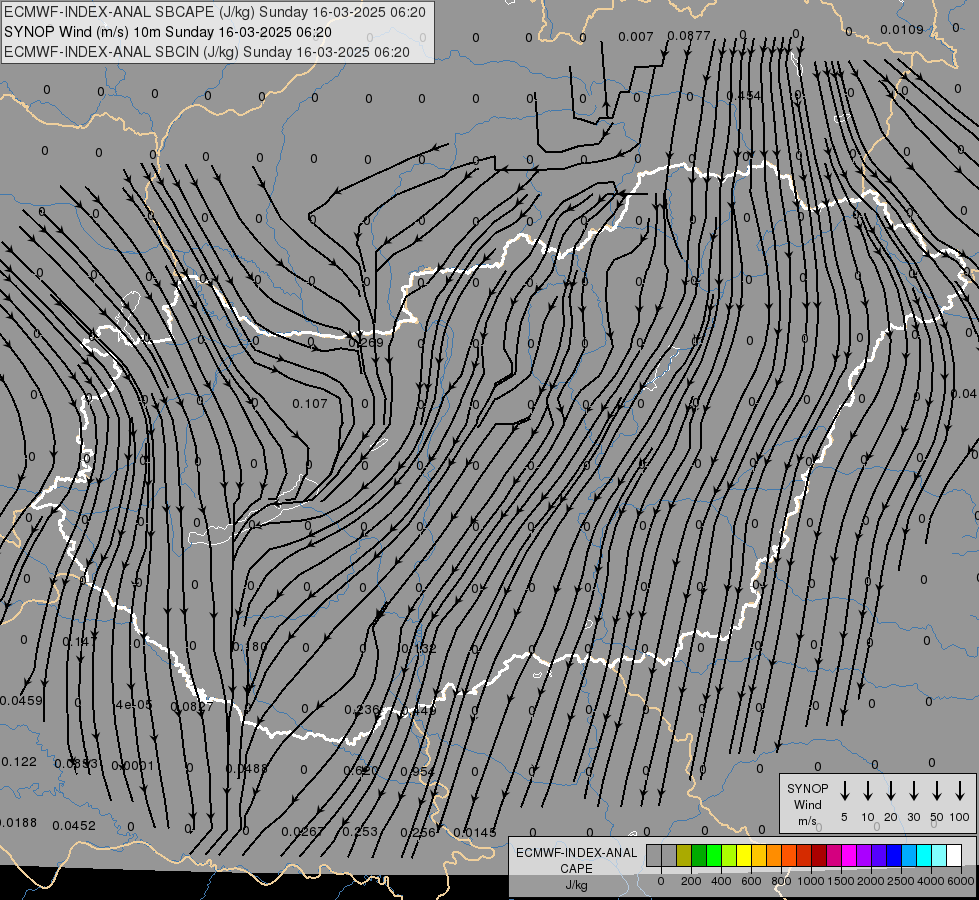Click the SBCIN header line
The height and width of the screenshot is (900, 979).
point(207,52)
